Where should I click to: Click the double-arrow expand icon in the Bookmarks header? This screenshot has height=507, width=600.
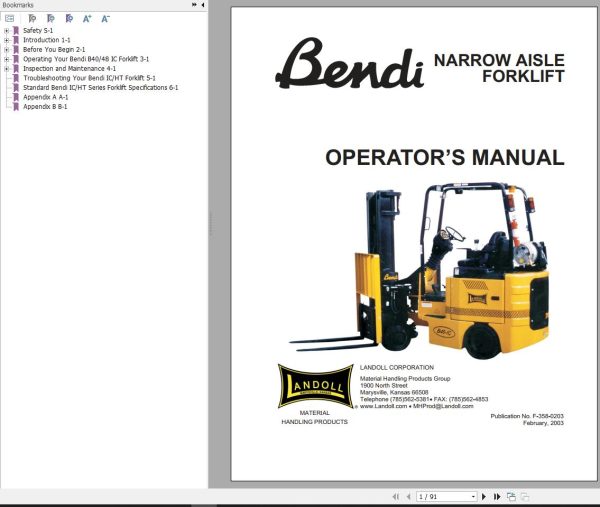point(194,5)
